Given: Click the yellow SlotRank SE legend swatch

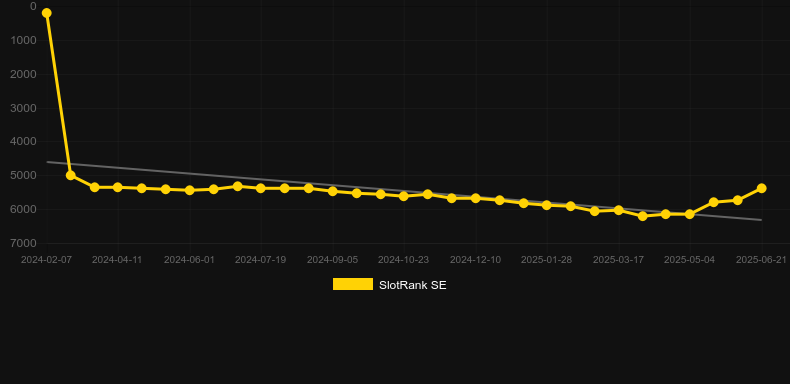Looking at the screenshot, I should tap(353, 284).
